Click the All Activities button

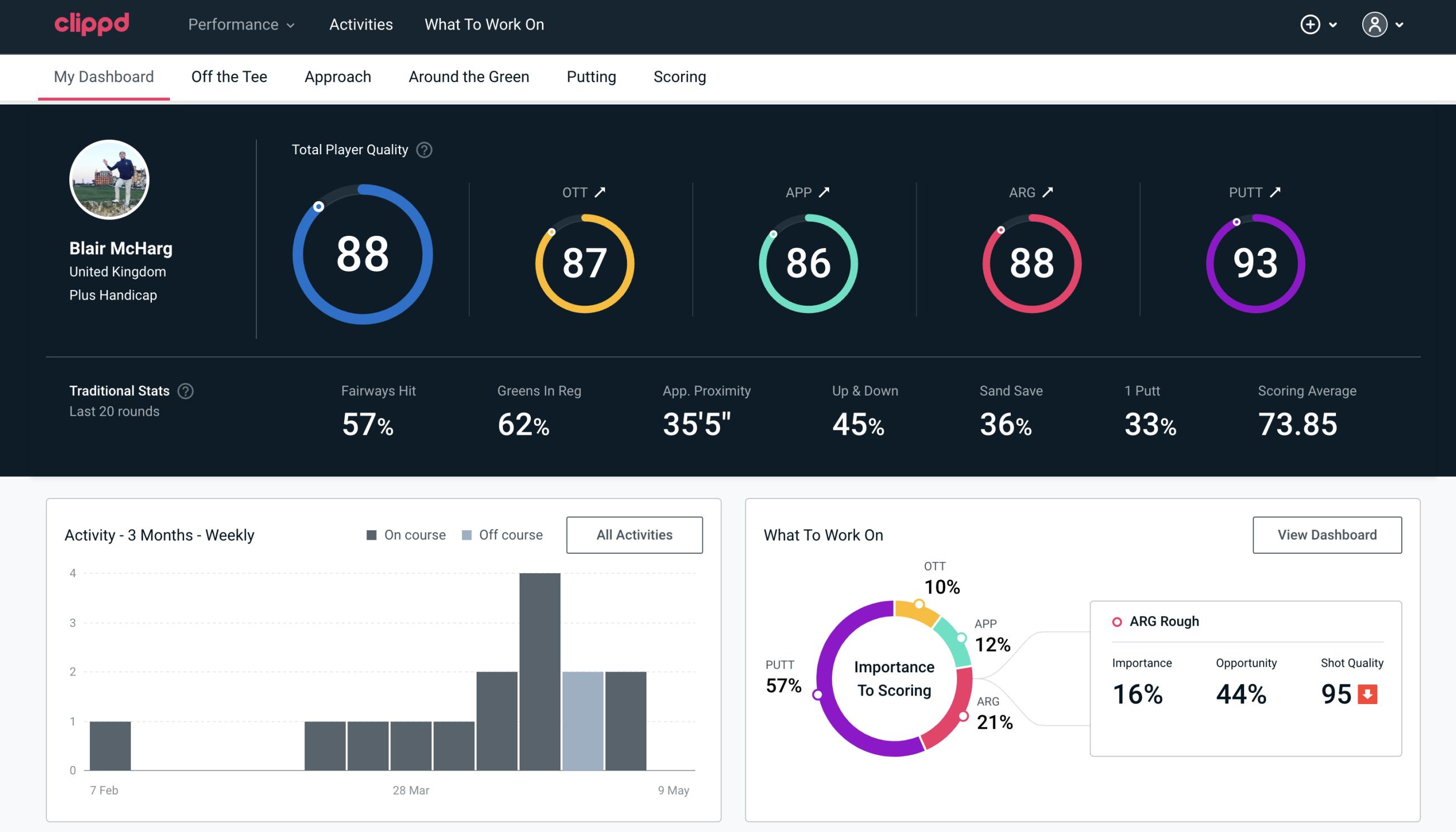click(x=634, y=535)
